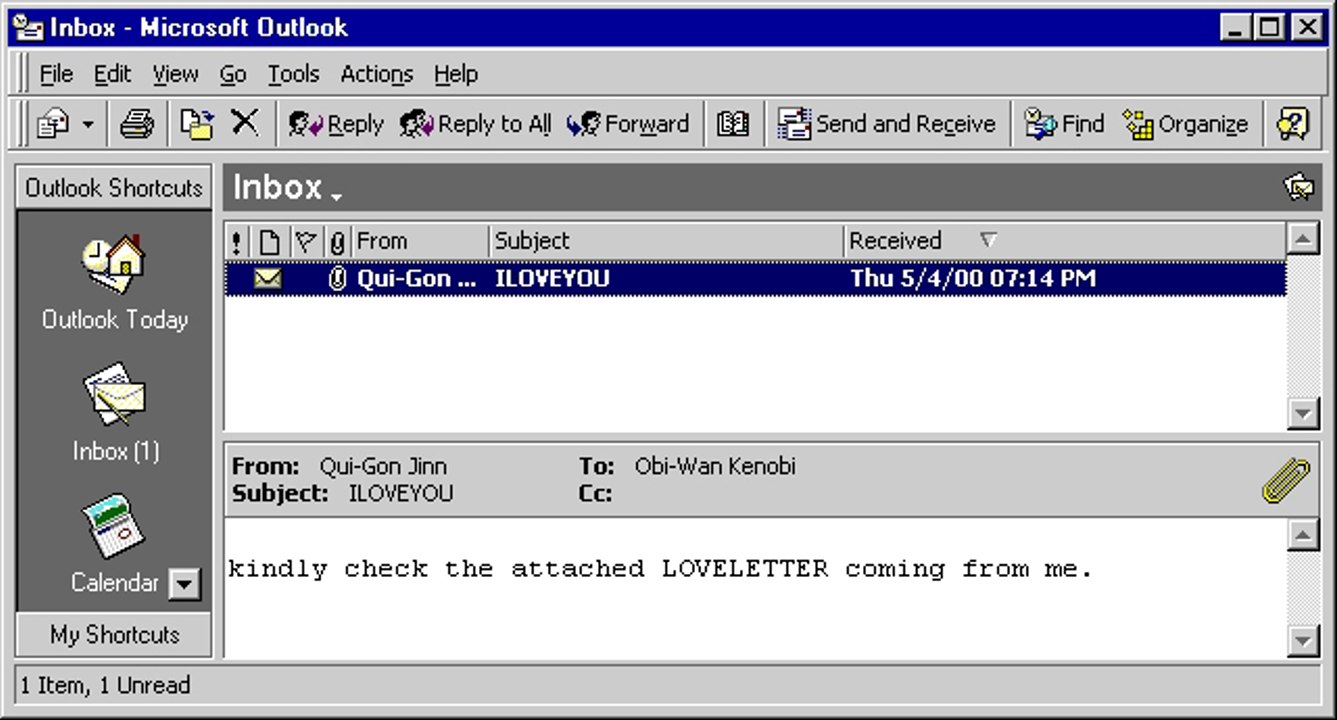Maximize the Outlook window

coord(1270,28)
